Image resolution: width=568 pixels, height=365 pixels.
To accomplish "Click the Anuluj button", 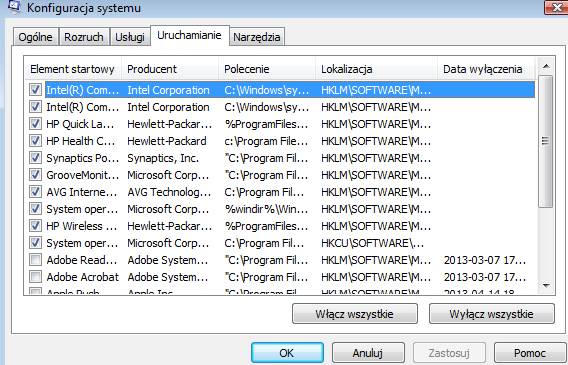I will 368,353.
